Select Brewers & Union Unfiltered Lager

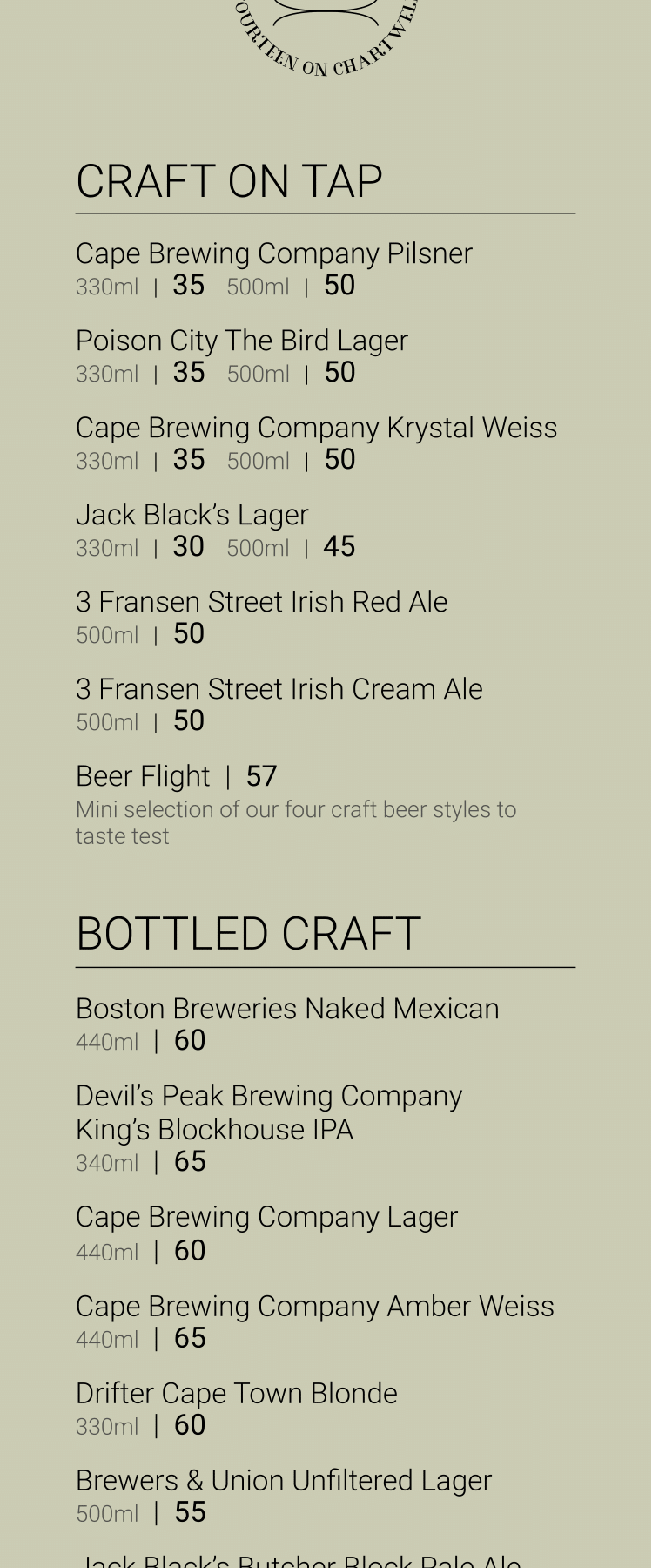pos(283,1481)
